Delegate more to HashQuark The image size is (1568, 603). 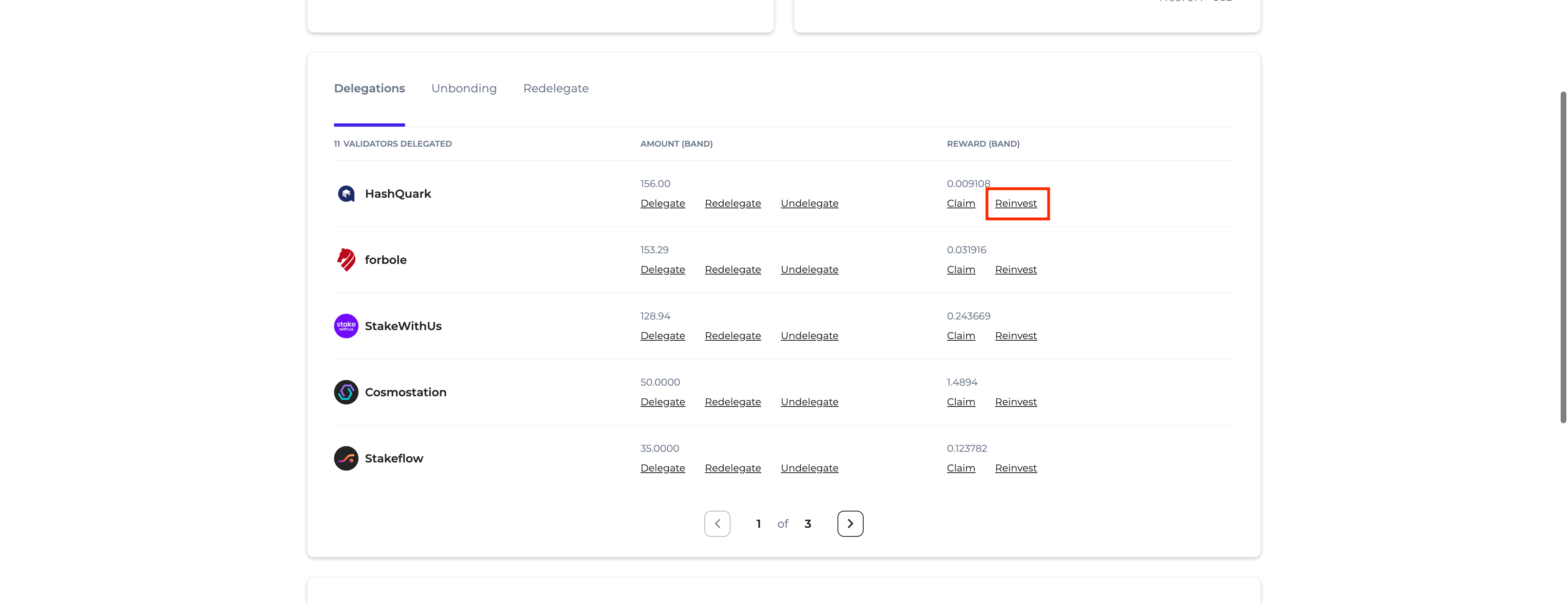[x=663, y=203]
